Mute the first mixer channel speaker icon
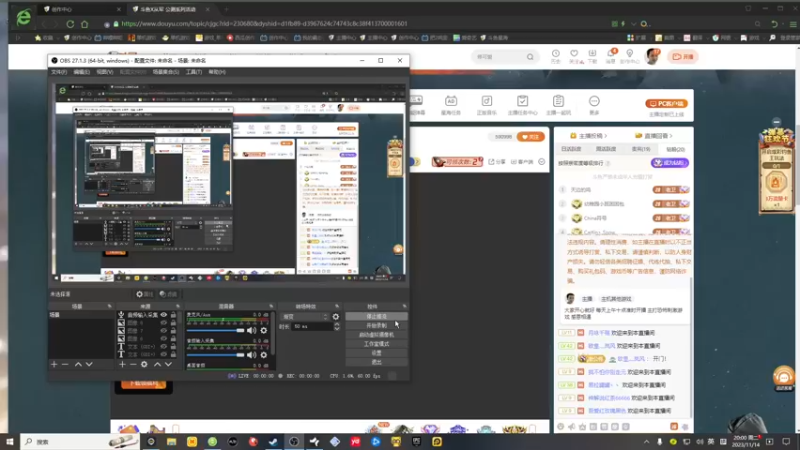 pos(252,331)
